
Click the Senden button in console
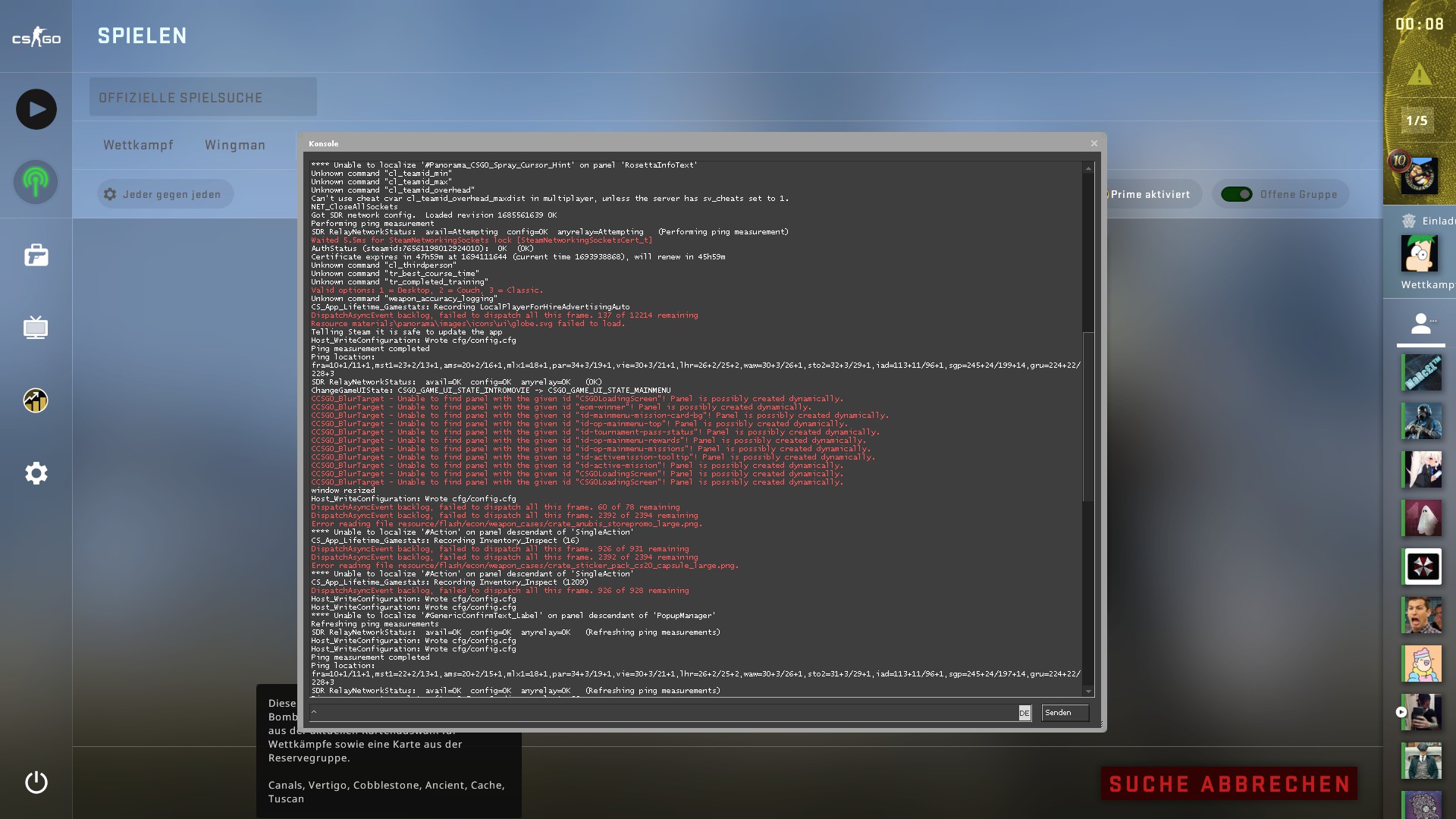1064,713
